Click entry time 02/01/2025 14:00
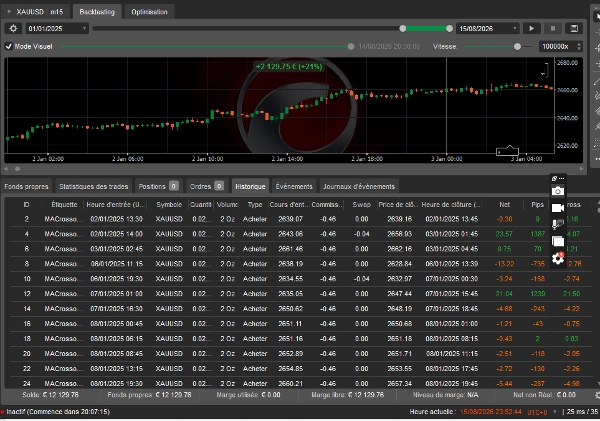Screen dimensions: 600x421 pyautogui.click(x=116, y=234)
